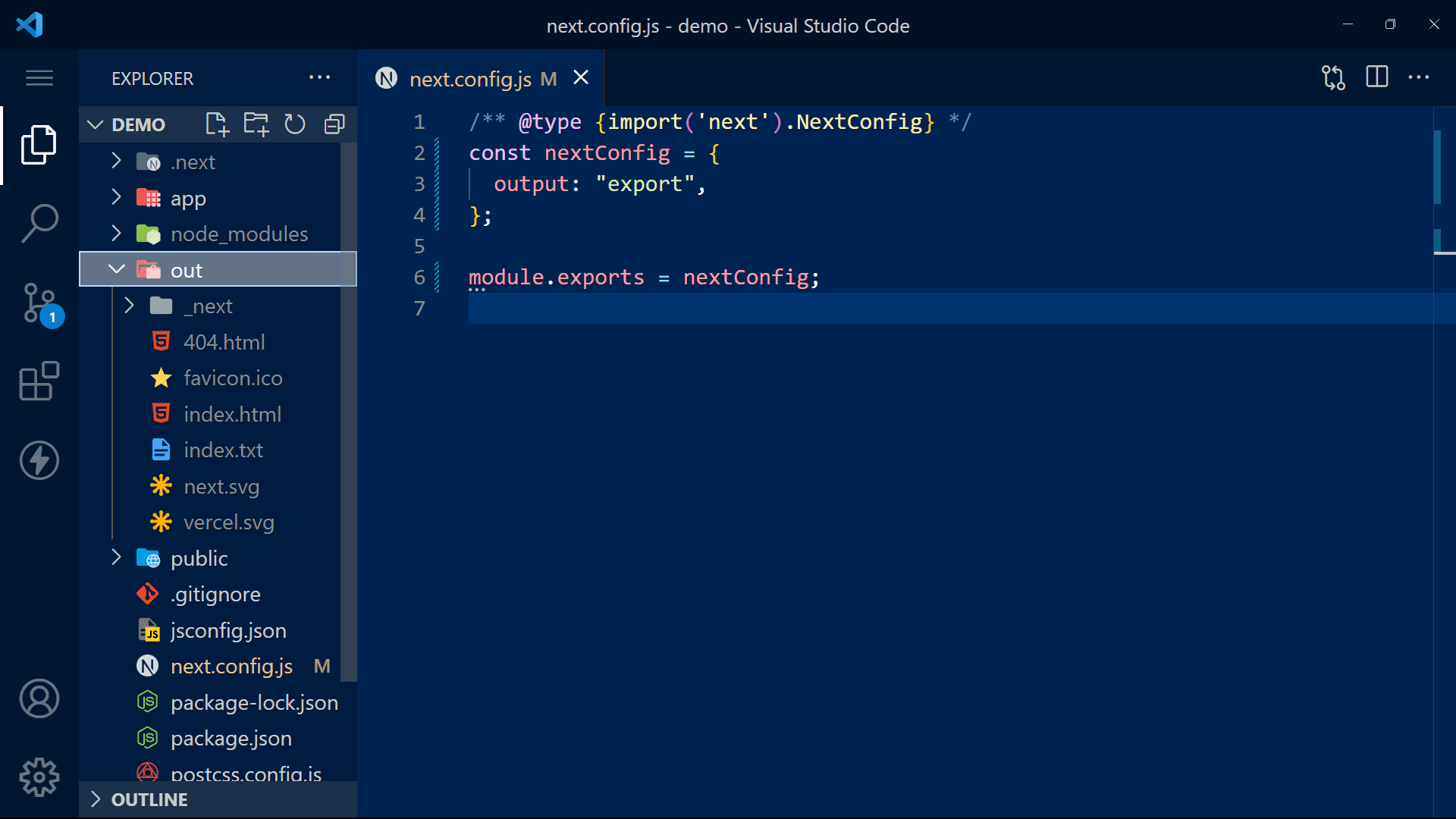Refresh the explorer file tree

point(295,124)
